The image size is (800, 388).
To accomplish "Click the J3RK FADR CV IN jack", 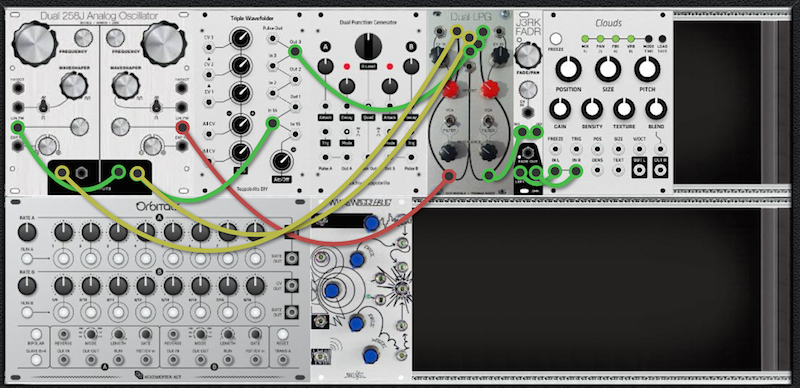I will tap(529, 112).
